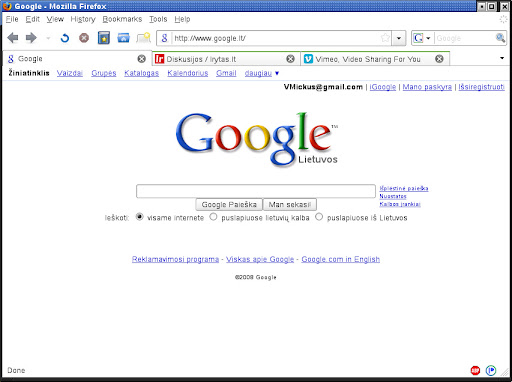Click the Google Lietuvos logo
The width and height of the screenshot is (512, 382).
(x=257, y=139)
